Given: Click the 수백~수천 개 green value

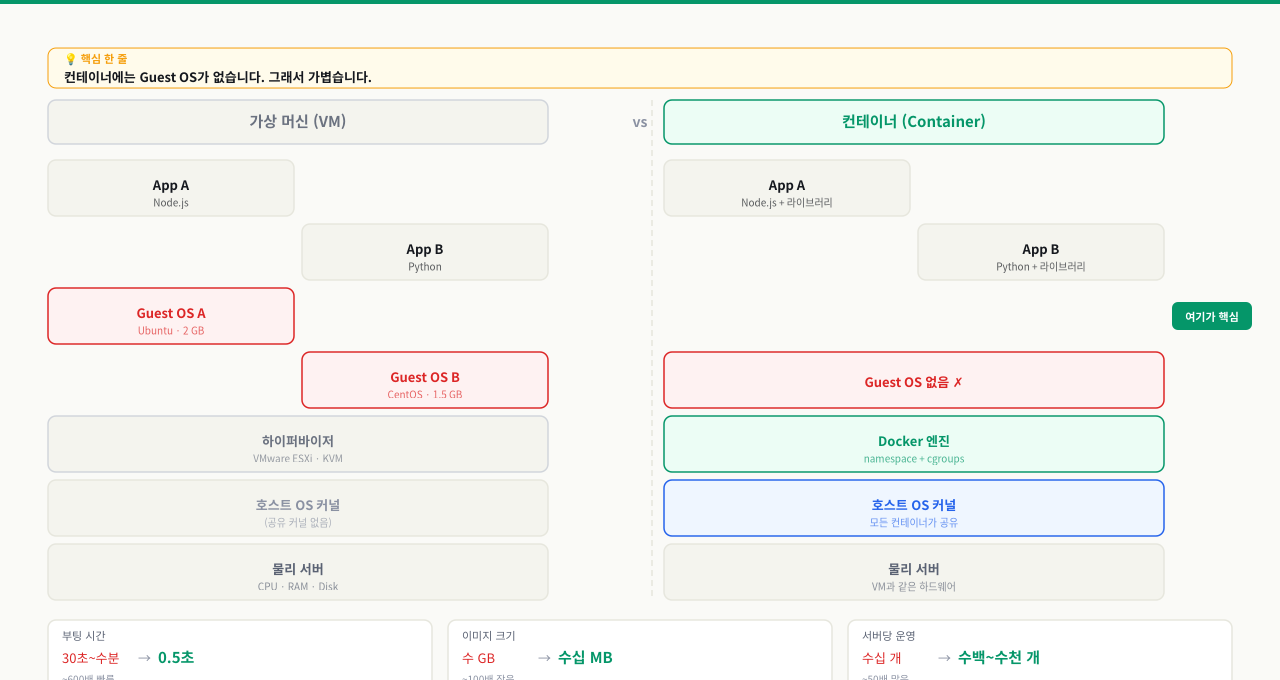Looking at the screenshot, I should 999,657.
